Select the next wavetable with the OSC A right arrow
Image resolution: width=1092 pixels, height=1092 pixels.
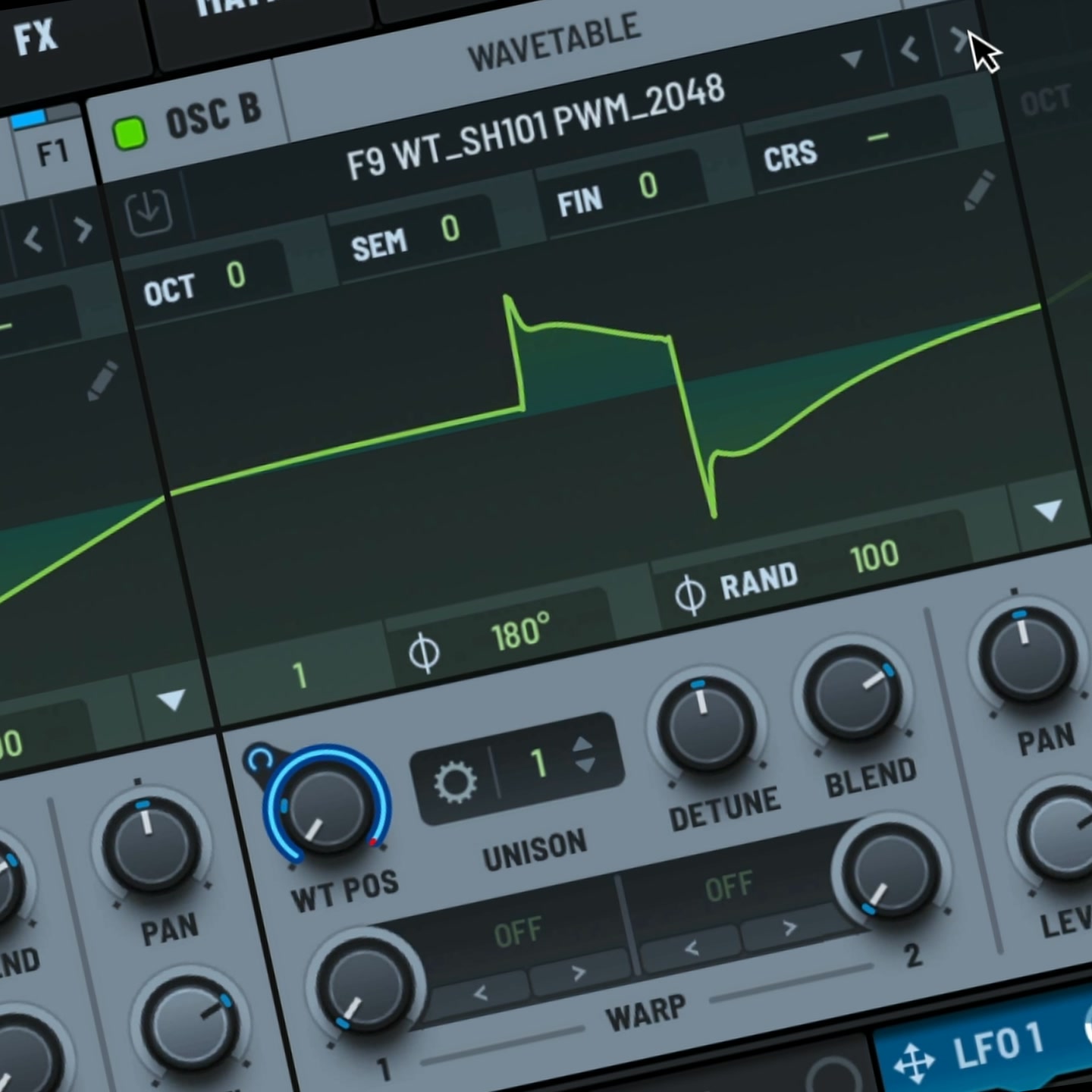coord(83,229)
